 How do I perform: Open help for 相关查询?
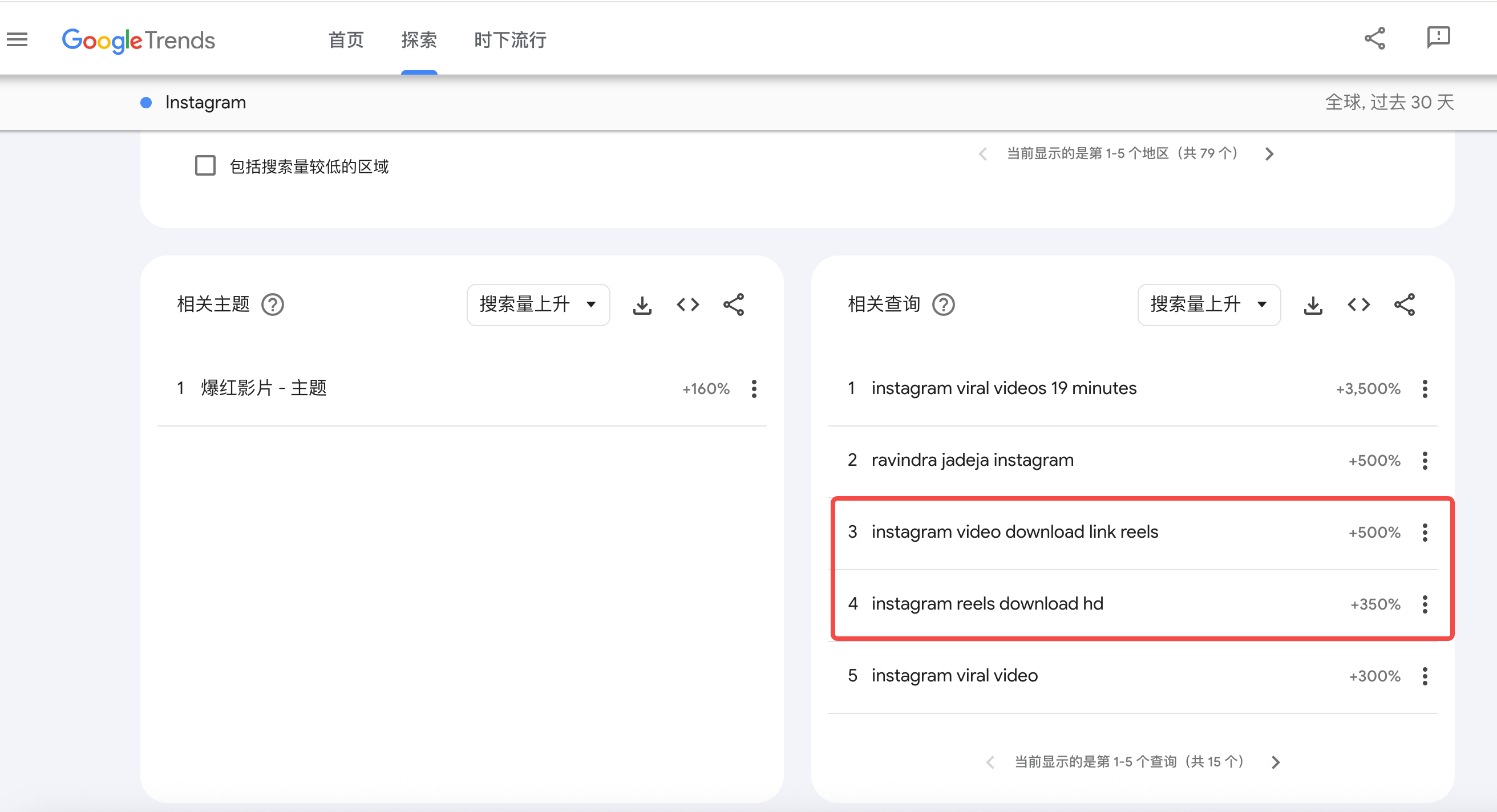tap(944, 304)
